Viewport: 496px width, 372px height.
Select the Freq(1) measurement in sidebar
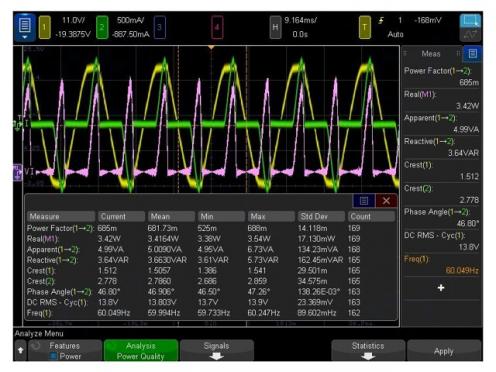[x=441, y=265]
